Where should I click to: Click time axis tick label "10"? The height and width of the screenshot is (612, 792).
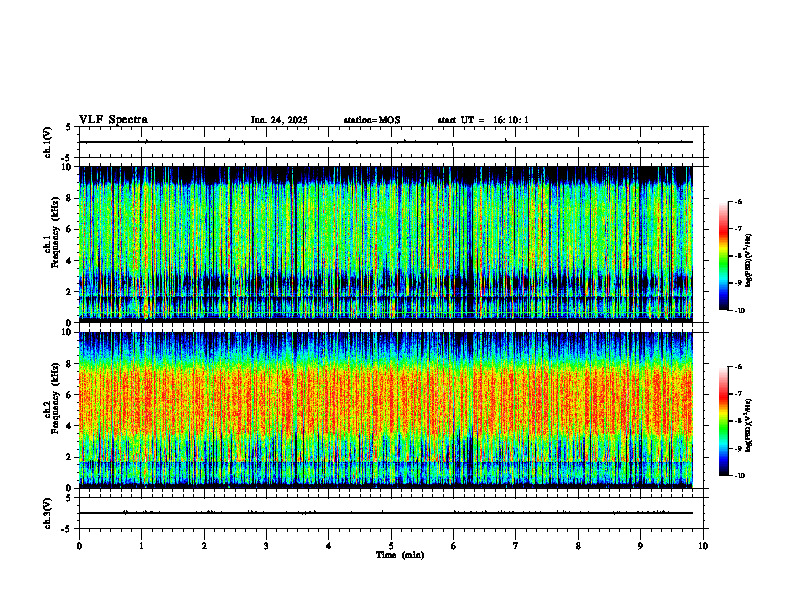703,546
